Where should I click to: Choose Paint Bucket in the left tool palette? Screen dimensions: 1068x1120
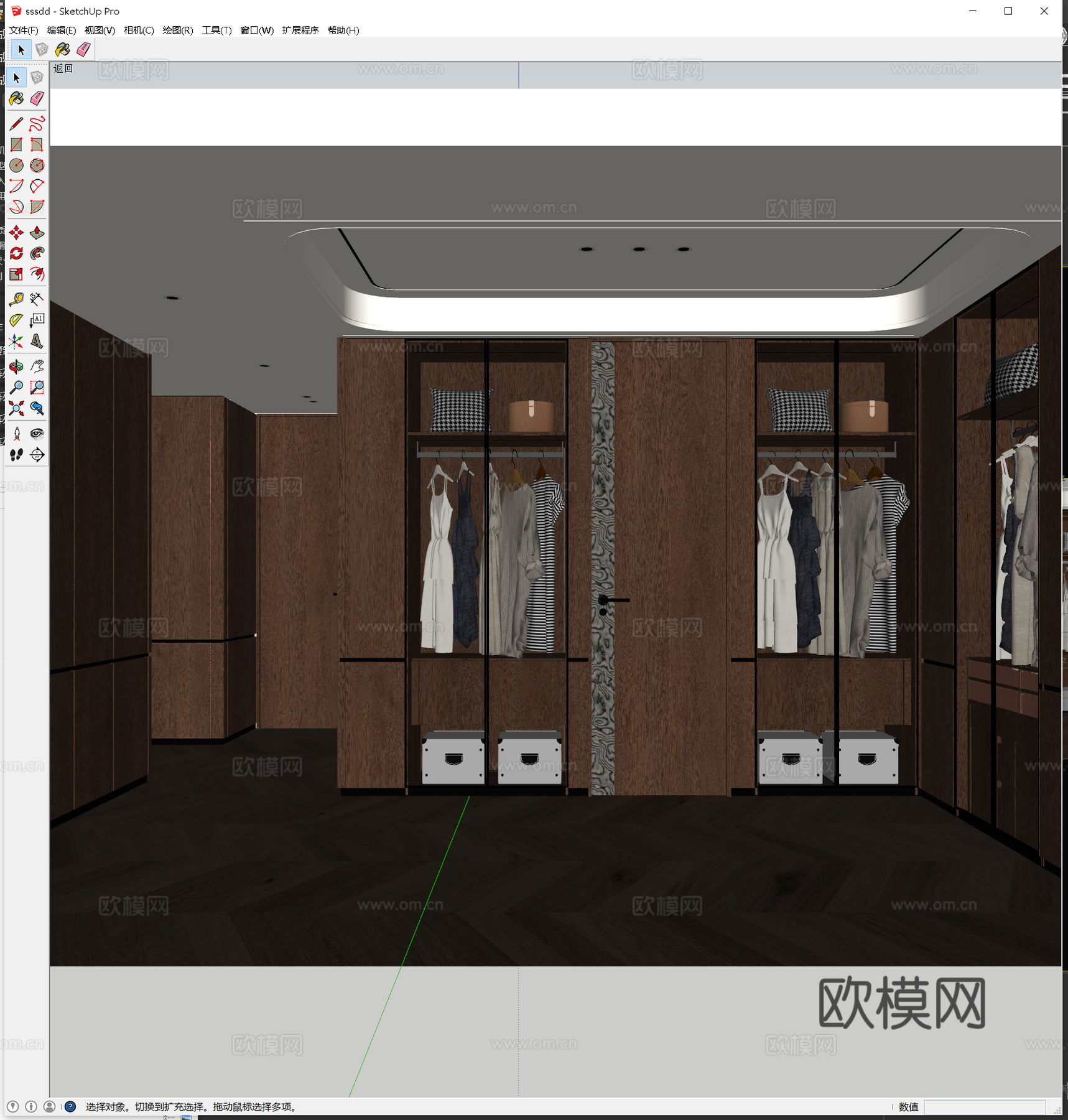17,98
